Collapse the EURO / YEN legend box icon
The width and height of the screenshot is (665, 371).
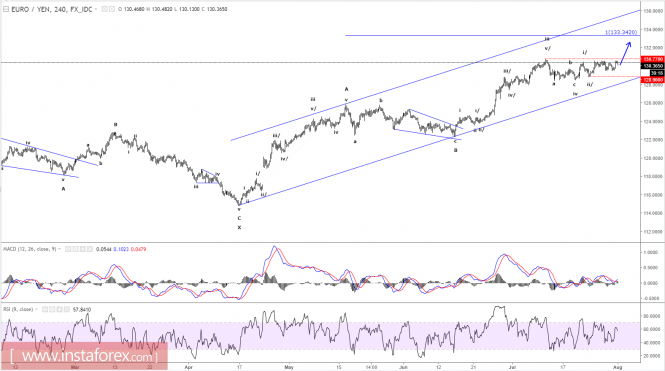point(6,9)
